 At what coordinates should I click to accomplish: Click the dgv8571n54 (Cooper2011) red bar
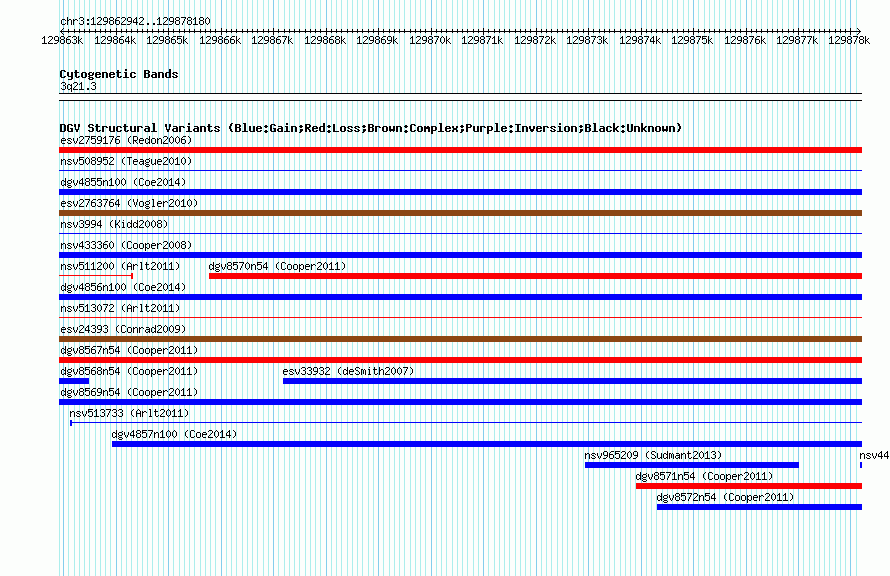click(749, 486)
